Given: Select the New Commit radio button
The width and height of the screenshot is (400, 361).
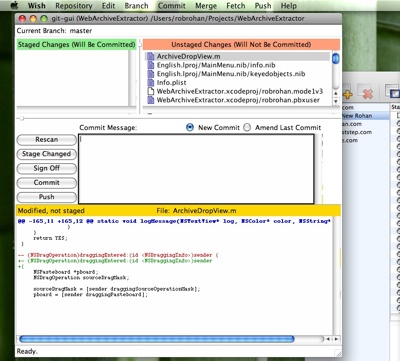Looking at the screenshot, I should (190, 127).
